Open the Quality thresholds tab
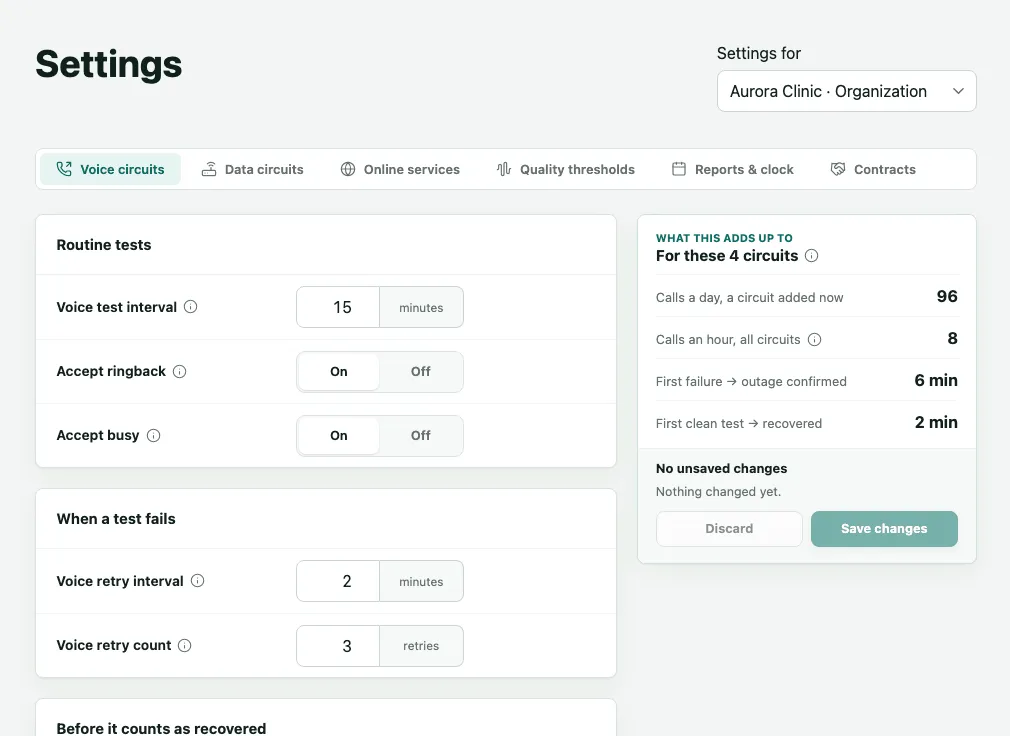 pyautogui.click(x=566, y=169)
